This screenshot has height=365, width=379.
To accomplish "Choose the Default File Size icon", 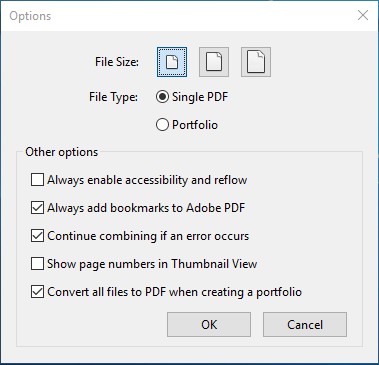I will 214,62.
